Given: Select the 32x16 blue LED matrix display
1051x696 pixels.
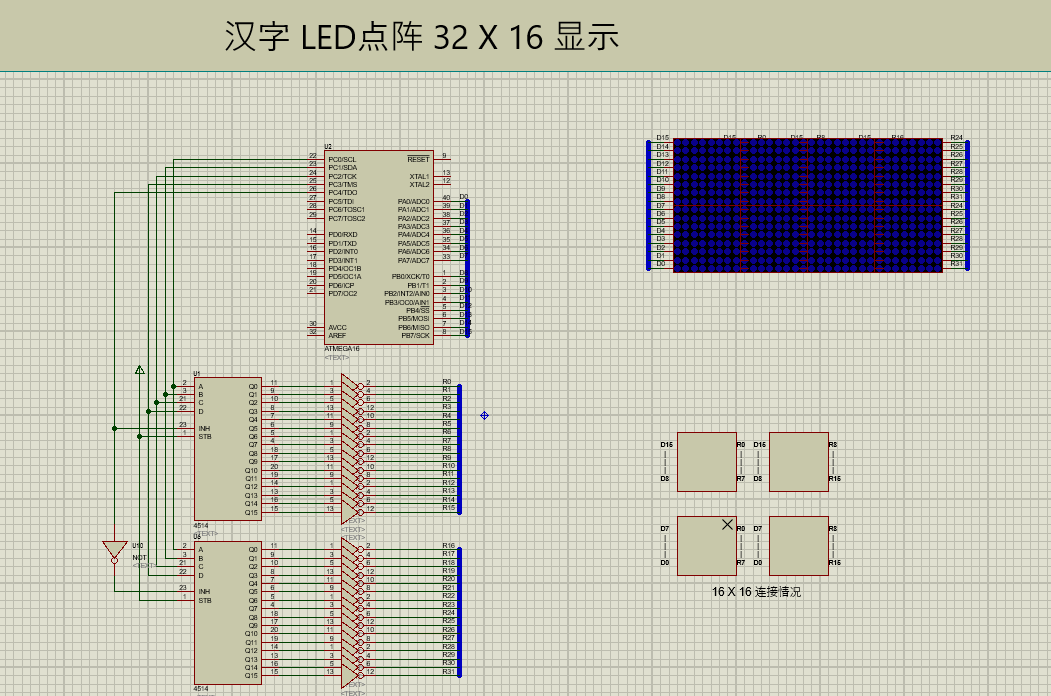Looking at the screenshot, I should tap(808, 205).
